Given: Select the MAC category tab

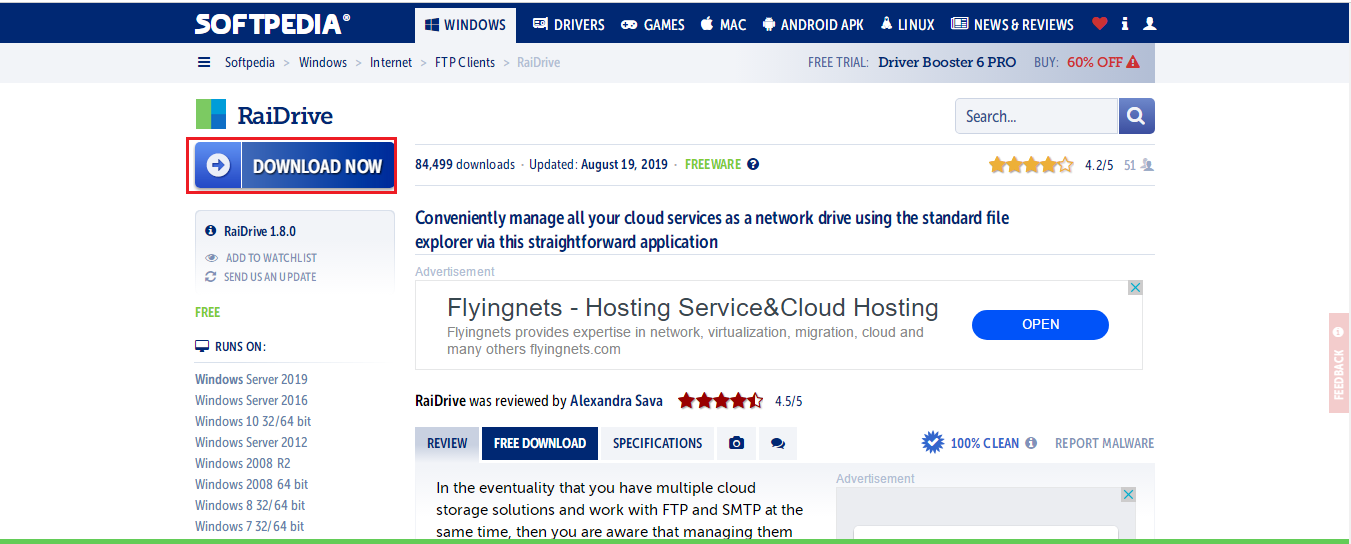Looking at the screenshot, I should tap(723, 25).
